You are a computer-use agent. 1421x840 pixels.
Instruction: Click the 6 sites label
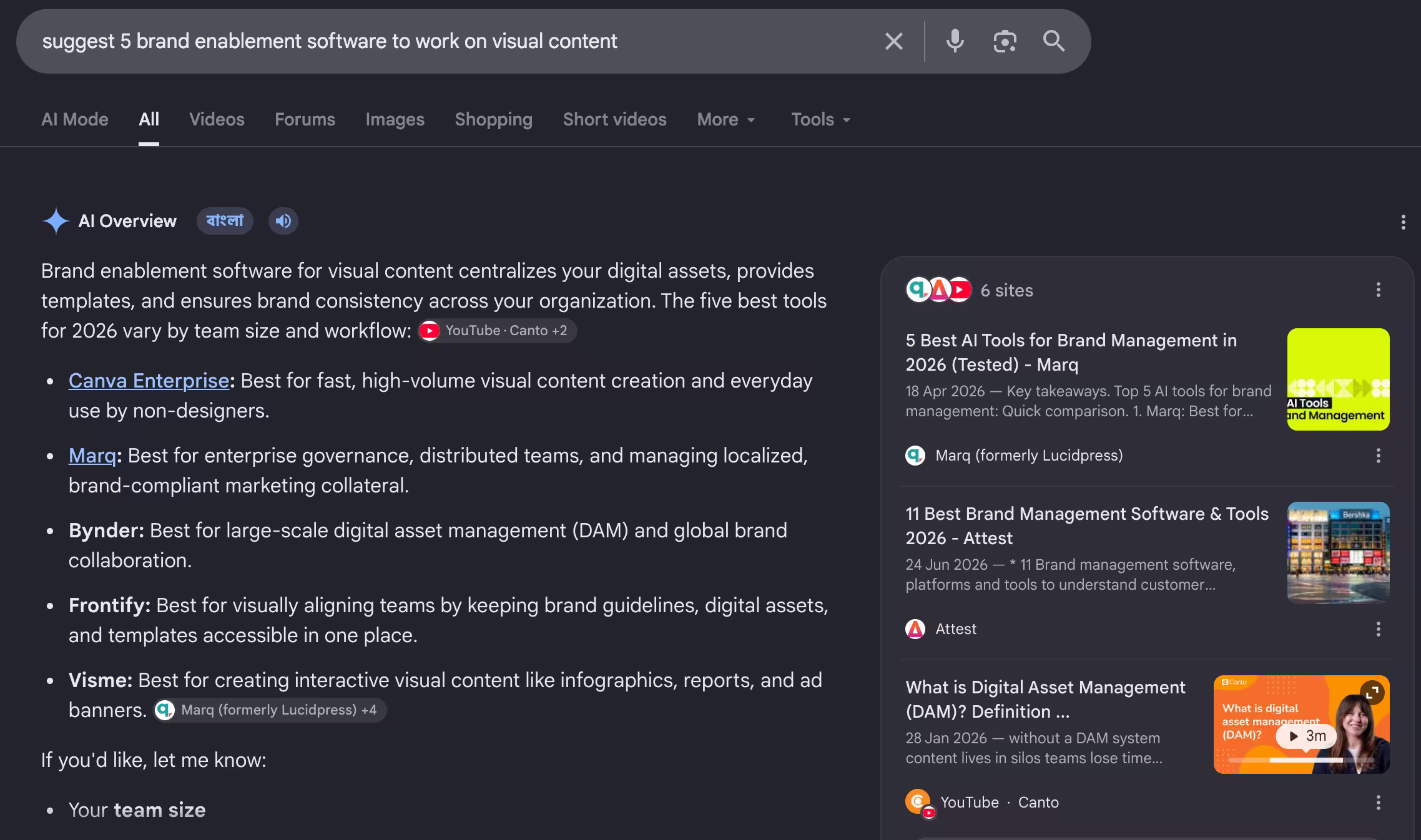(x=1006, y=290)
